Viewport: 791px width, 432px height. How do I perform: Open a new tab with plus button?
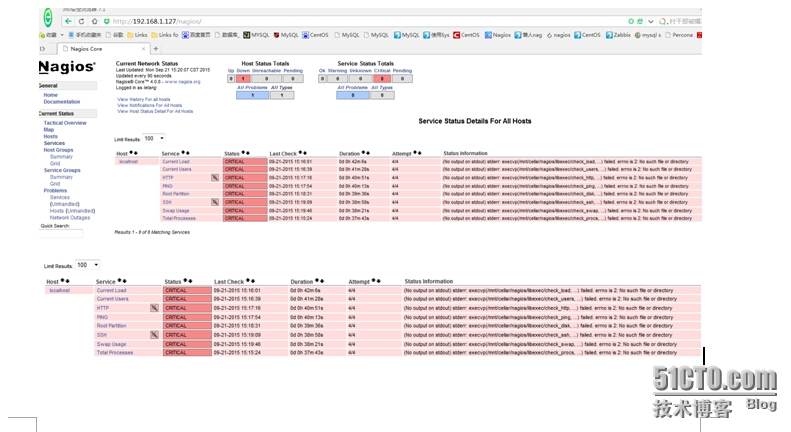(156, 48)
